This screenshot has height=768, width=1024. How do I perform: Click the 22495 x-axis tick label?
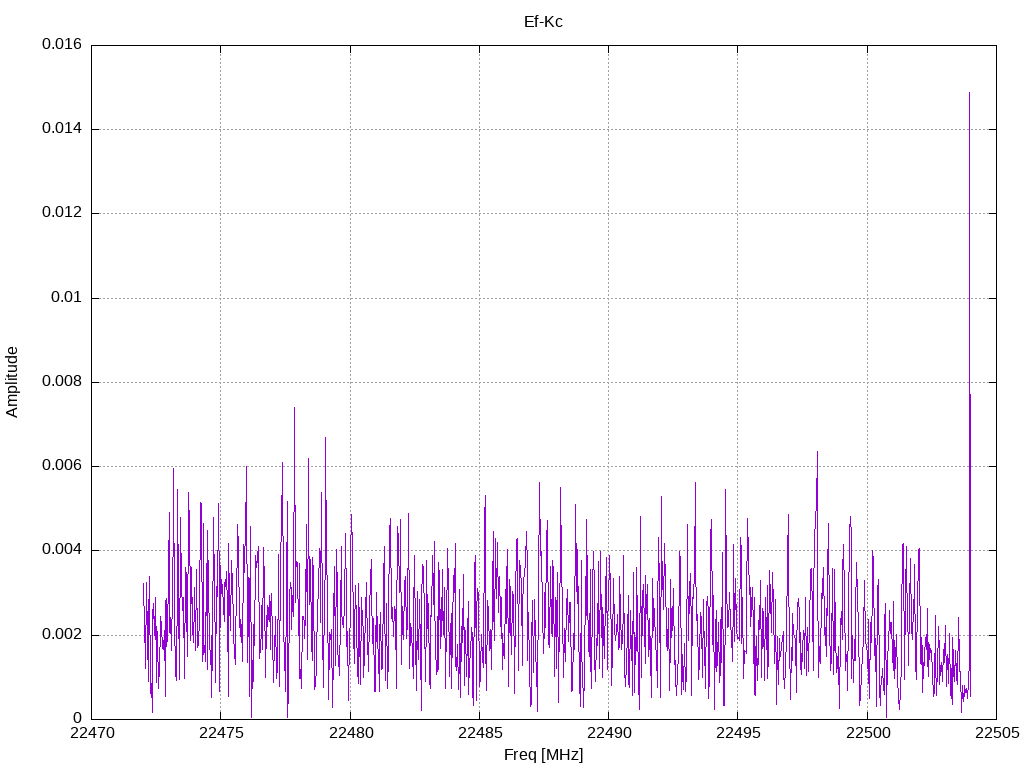[x=737, y=733]
